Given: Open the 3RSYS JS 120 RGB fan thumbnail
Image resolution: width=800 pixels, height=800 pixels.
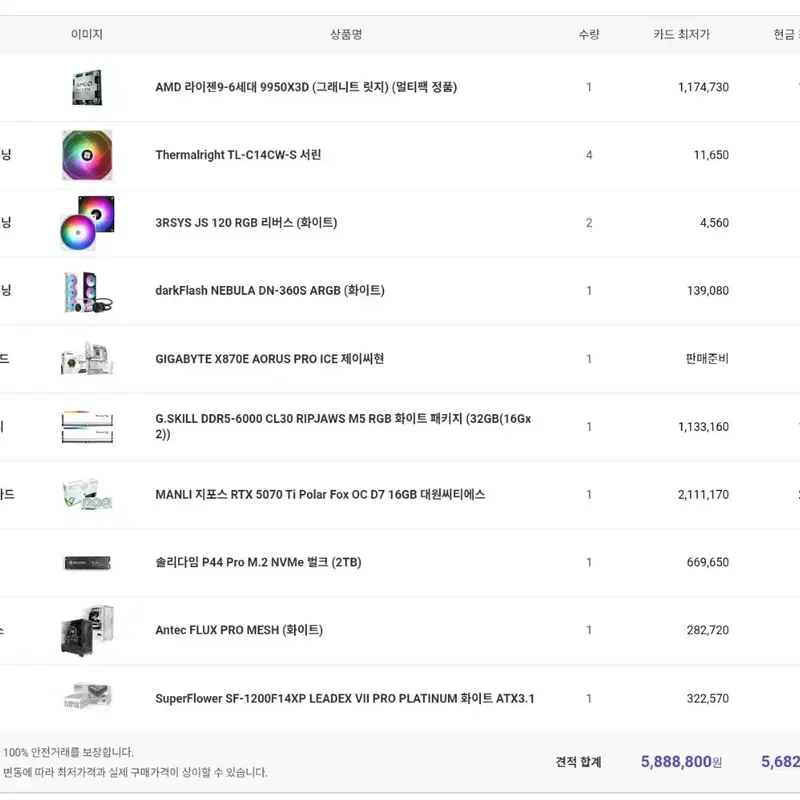Looking at the screenshot, I should [x=87, y=223].
